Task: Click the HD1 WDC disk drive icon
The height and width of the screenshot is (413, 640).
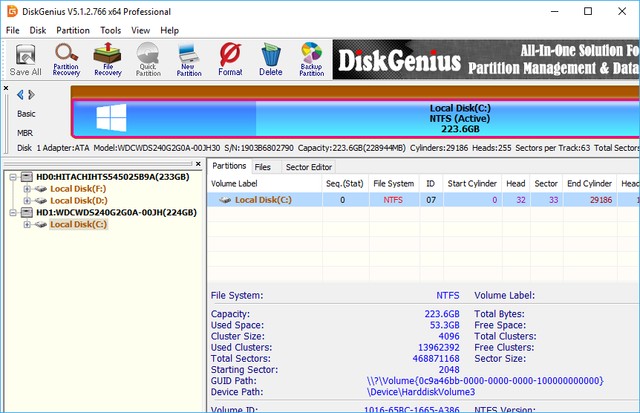Action: click(27, 212)
